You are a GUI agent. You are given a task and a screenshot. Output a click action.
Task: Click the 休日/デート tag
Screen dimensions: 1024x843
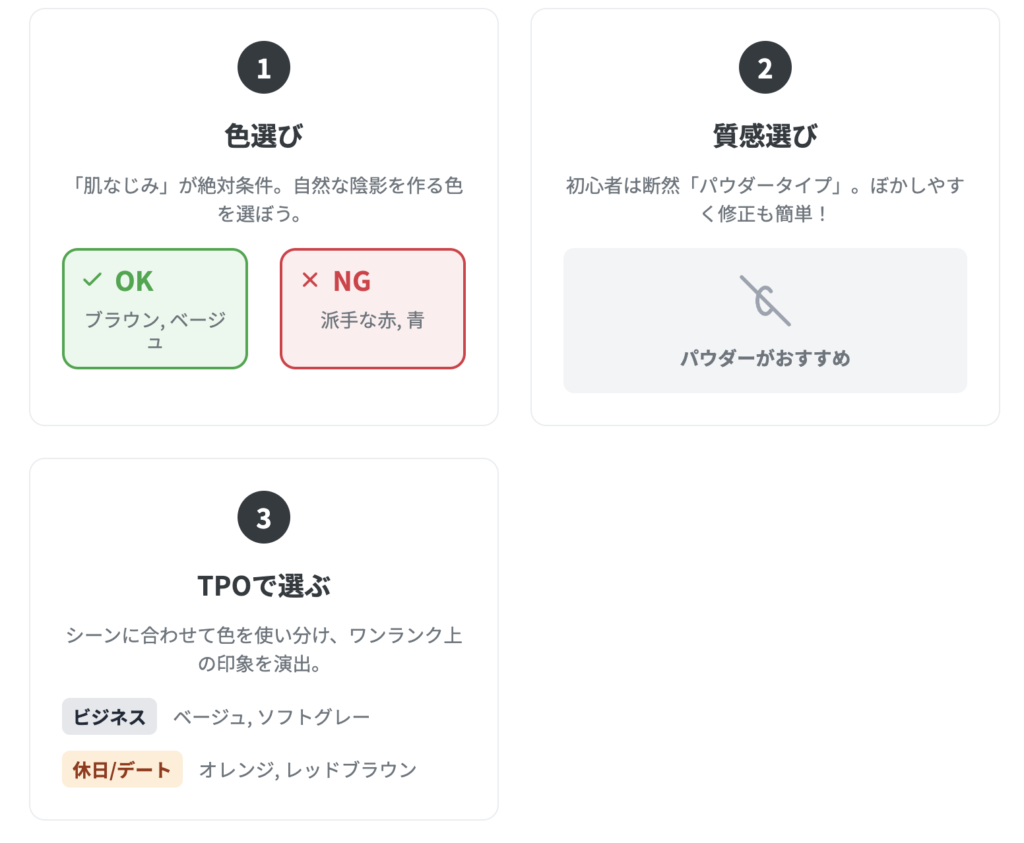point(122,769)
